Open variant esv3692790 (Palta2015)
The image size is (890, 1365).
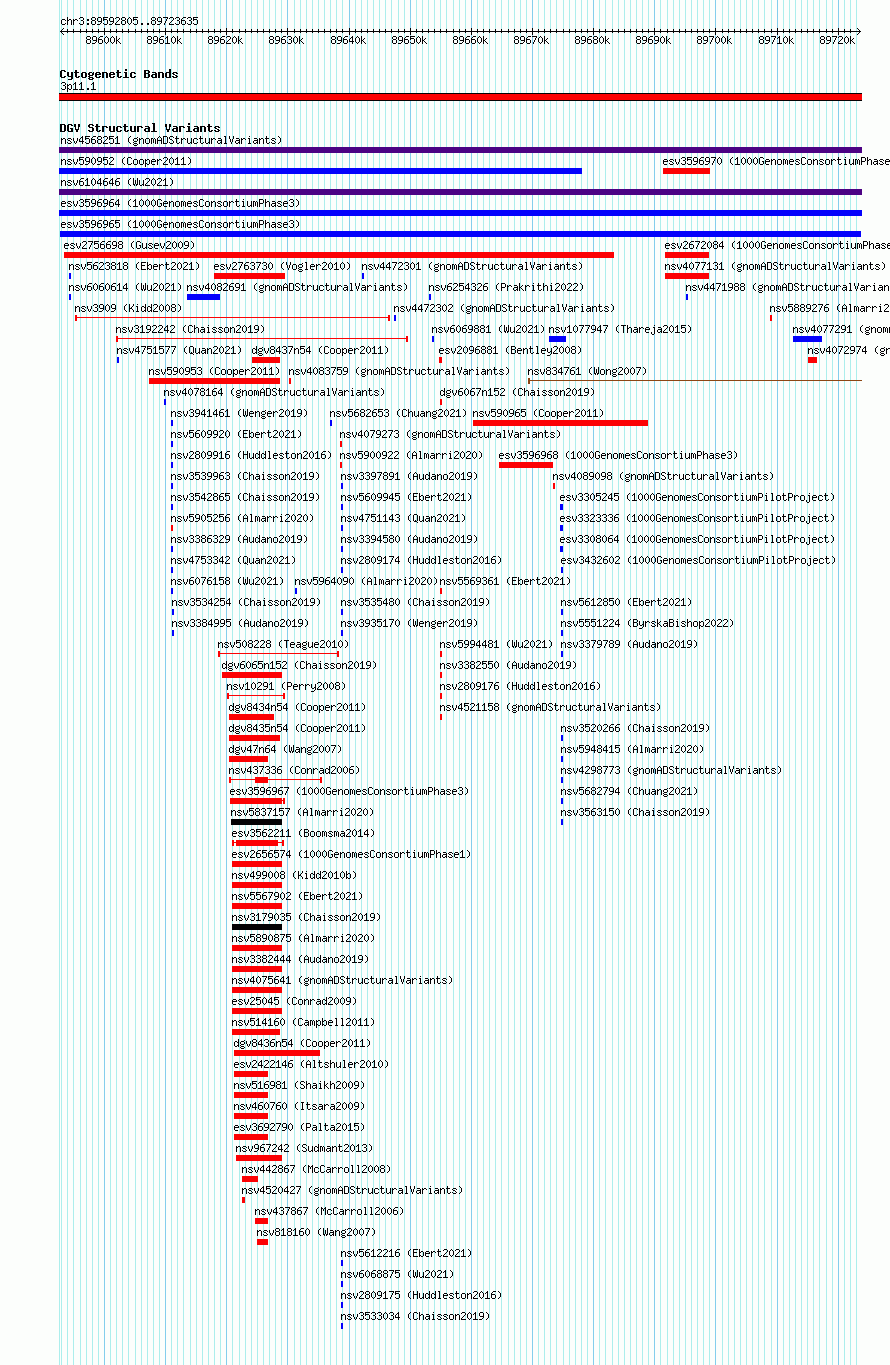(x=300, y=1127)
